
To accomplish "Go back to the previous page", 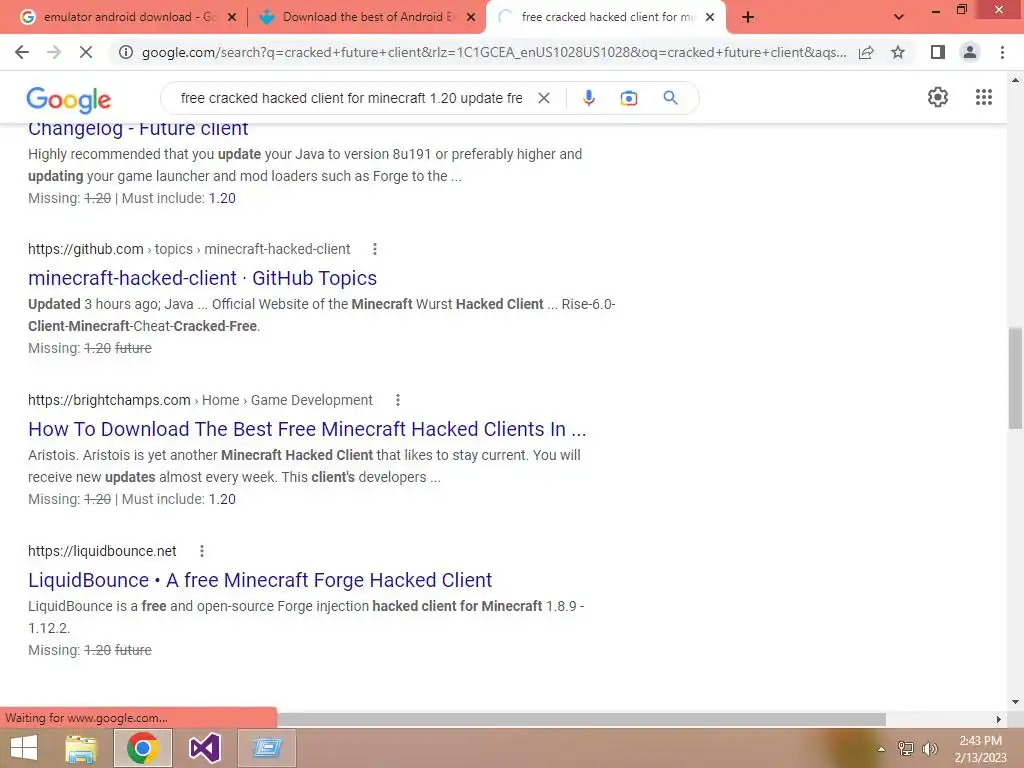I will [x=22, y=52].
